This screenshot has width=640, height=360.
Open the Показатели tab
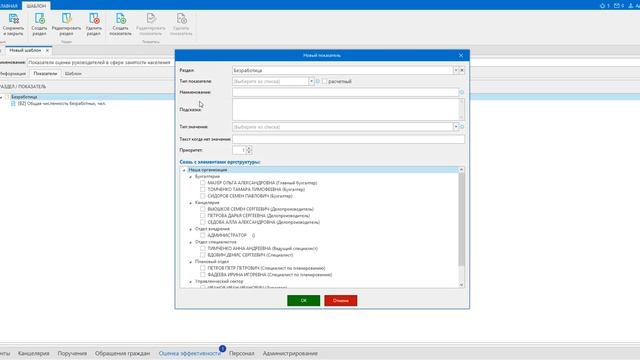click(x=45, y=74)
